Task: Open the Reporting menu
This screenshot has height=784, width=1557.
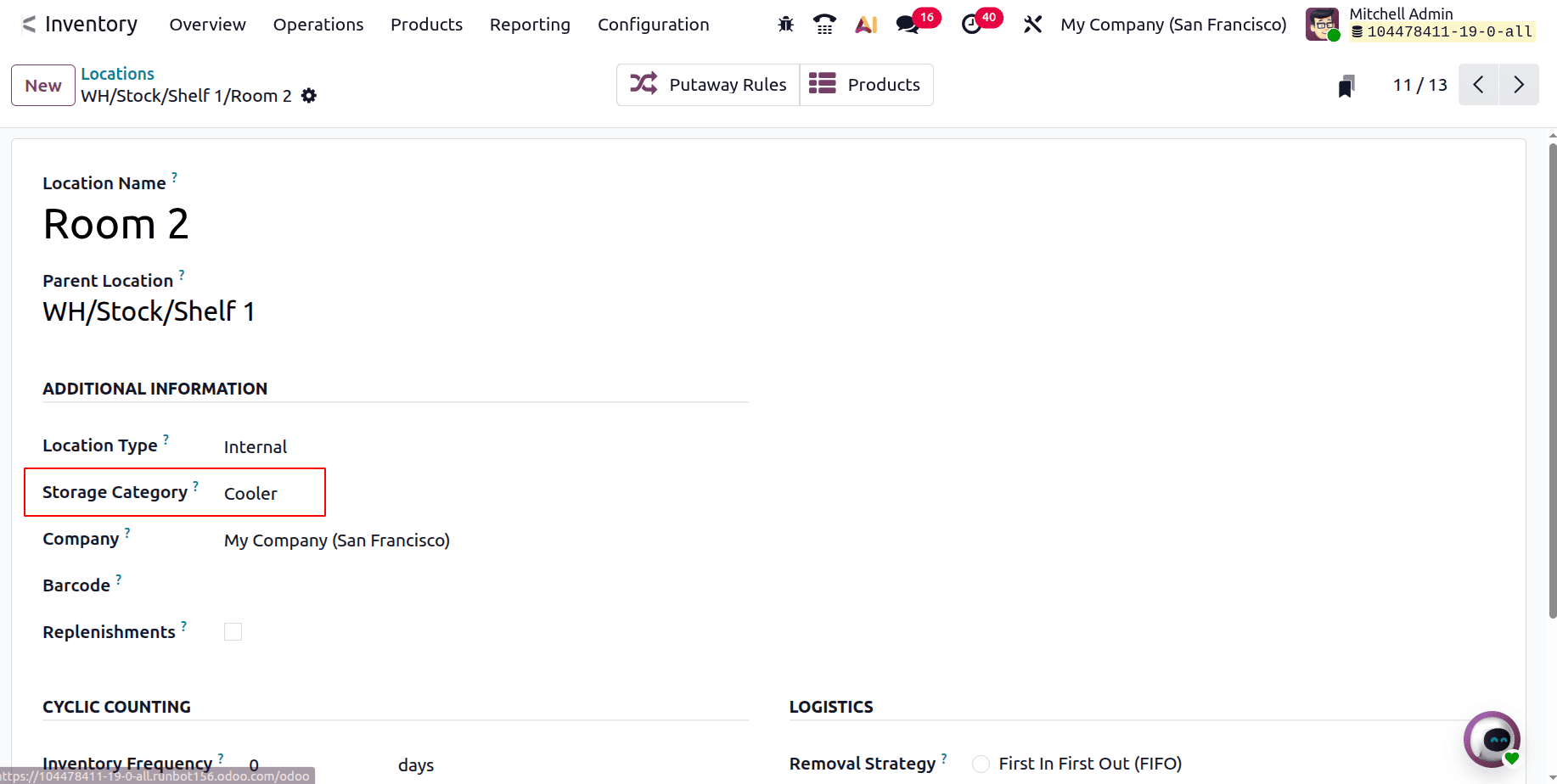Action: 530,25
